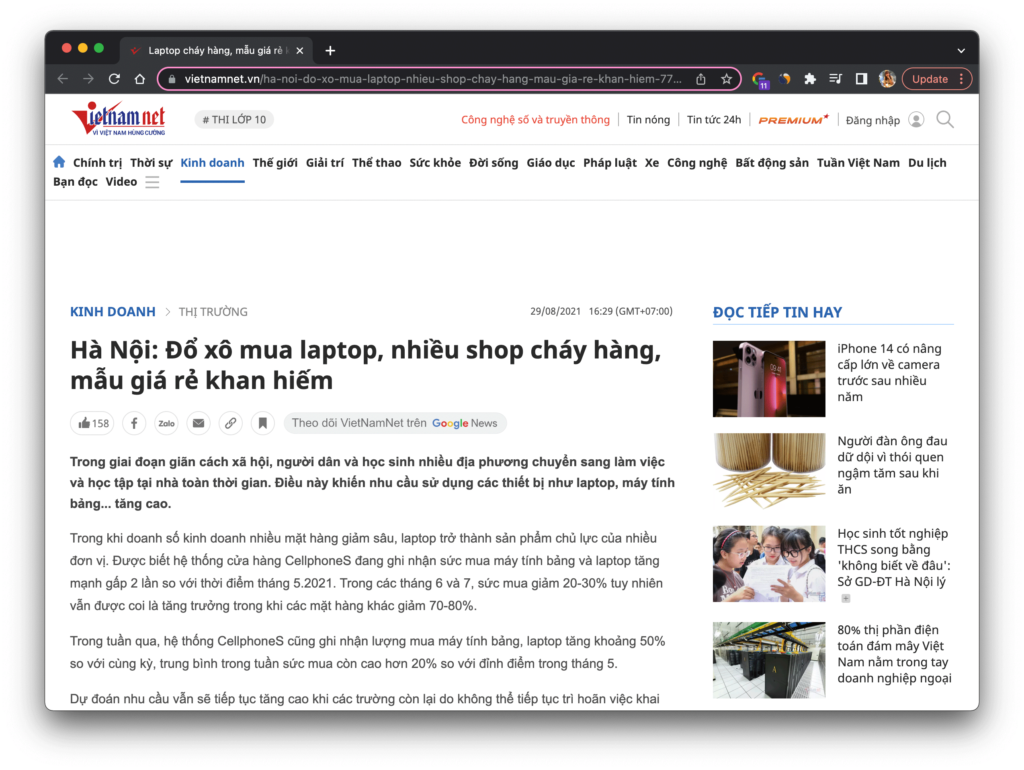Open the media playlist control icon
The width and height of the screenshot is (1024, 770).
click(835, 79)
